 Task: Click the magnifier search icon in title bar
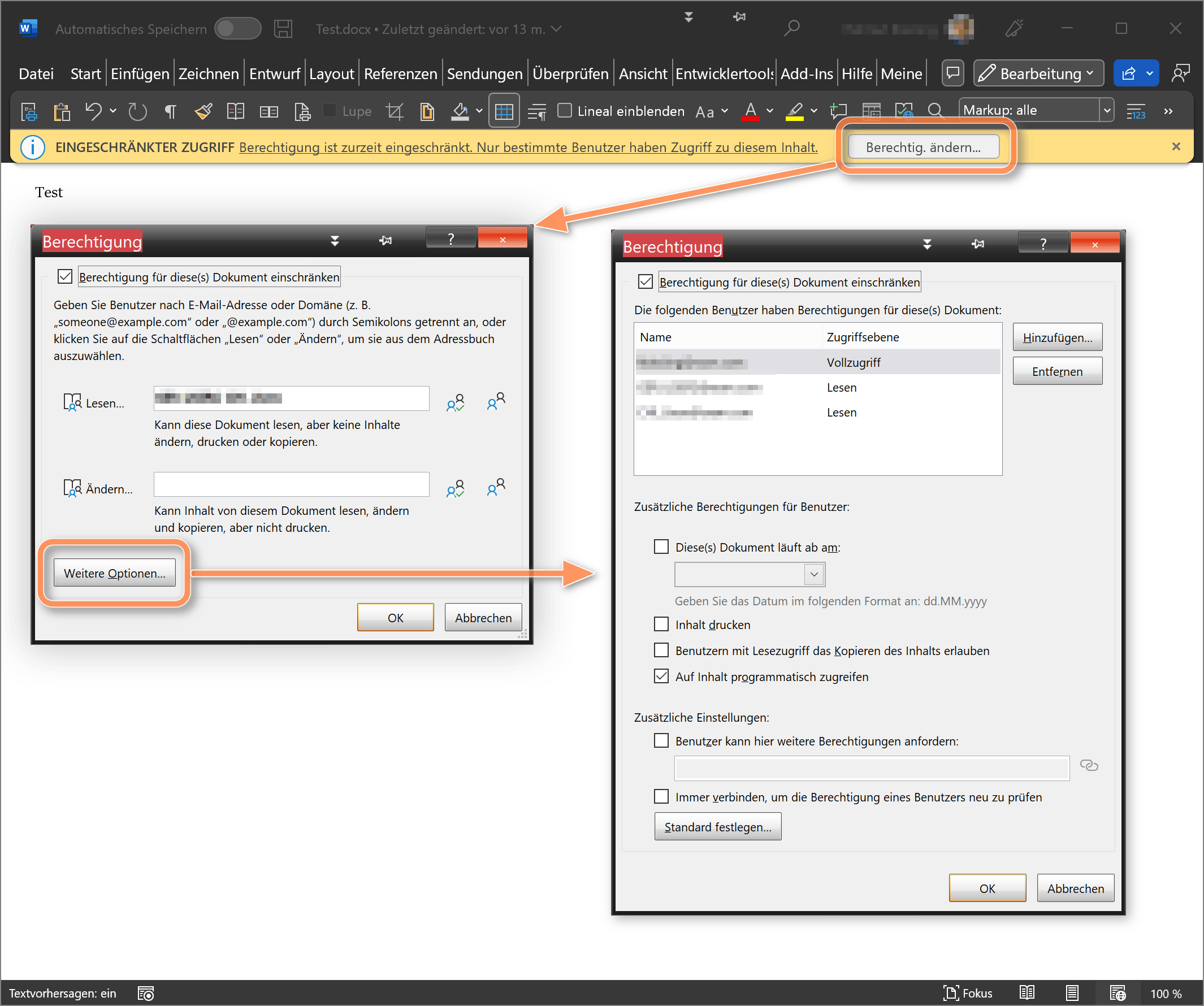[x=792, y=28]
